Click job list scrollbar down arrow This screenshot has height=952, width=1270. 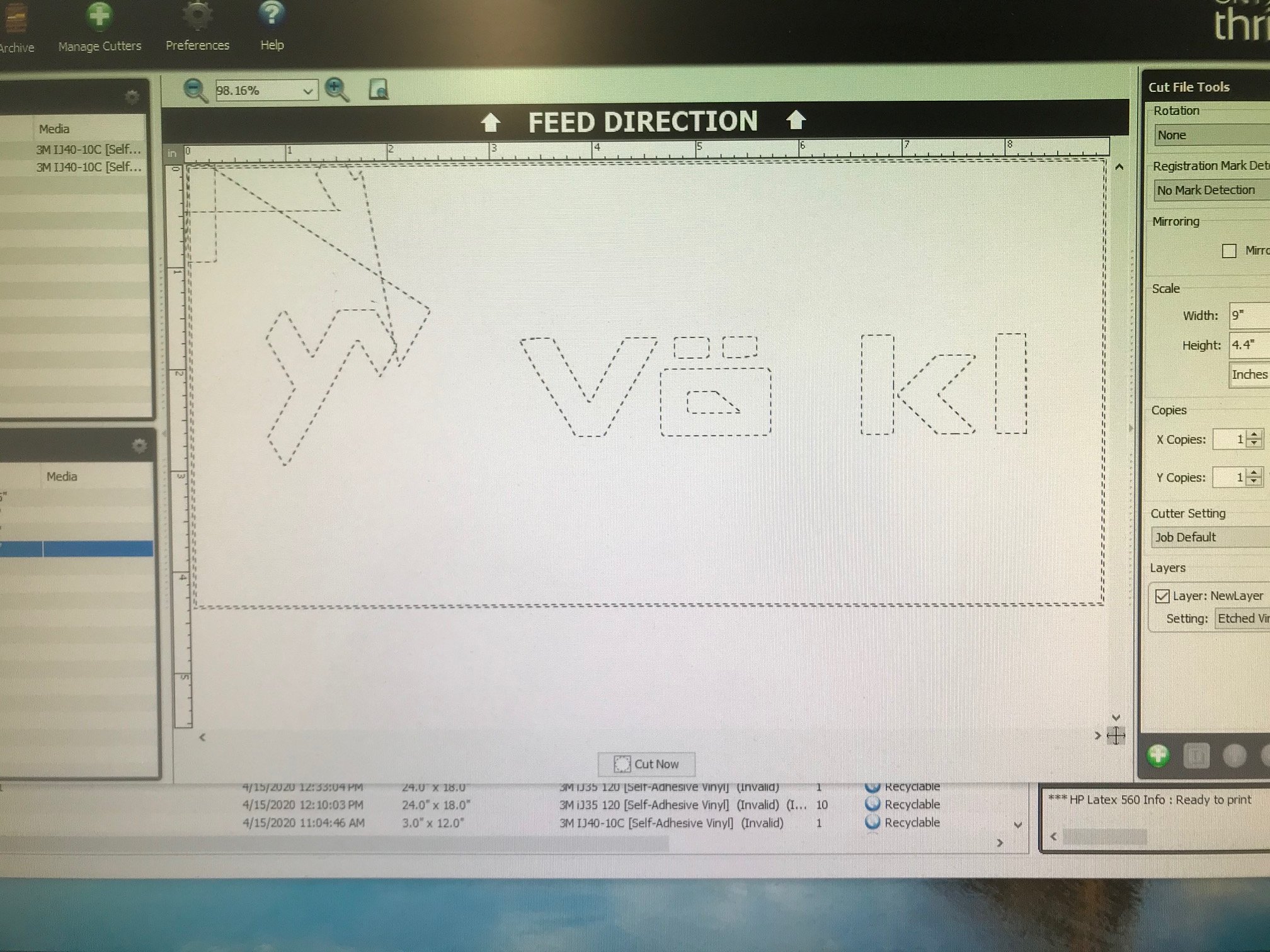tap(1017, 824)
